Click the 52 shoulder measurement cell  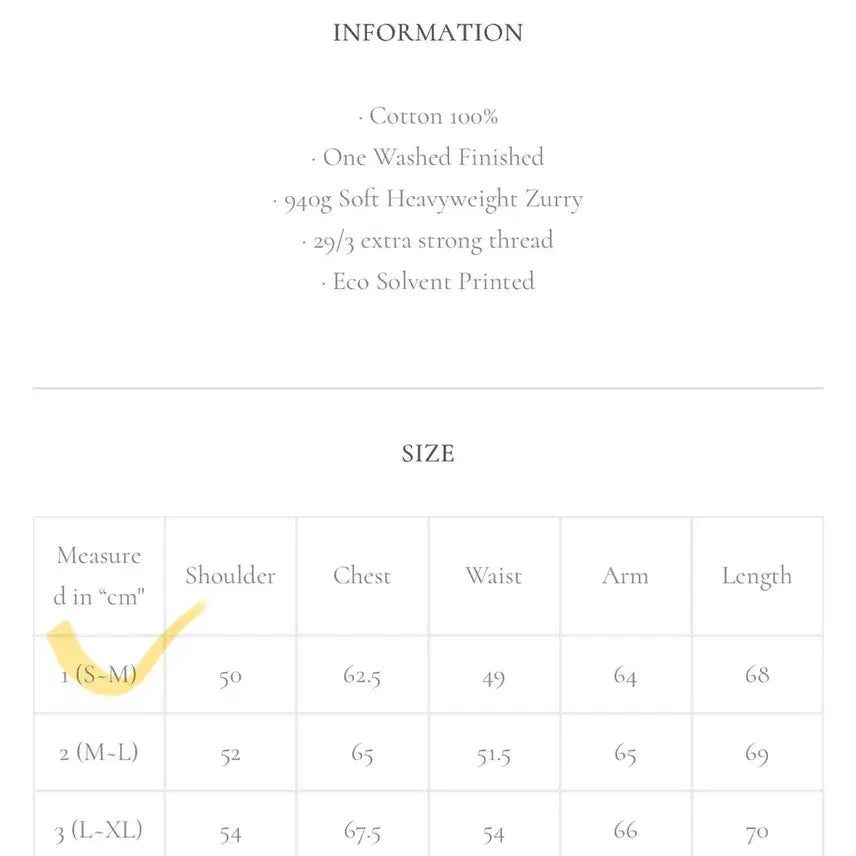pyautogui.click(x=230, y=754)
